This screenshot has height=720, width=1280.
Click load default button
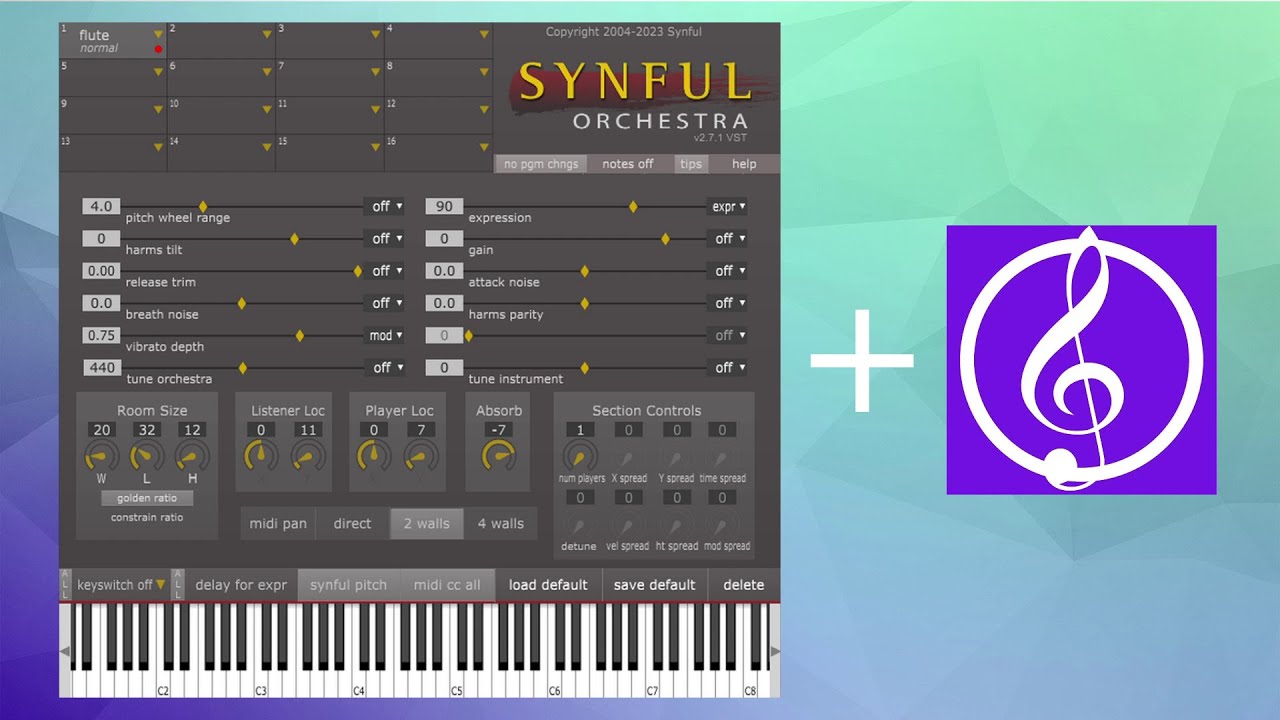(x=548, y=585)
